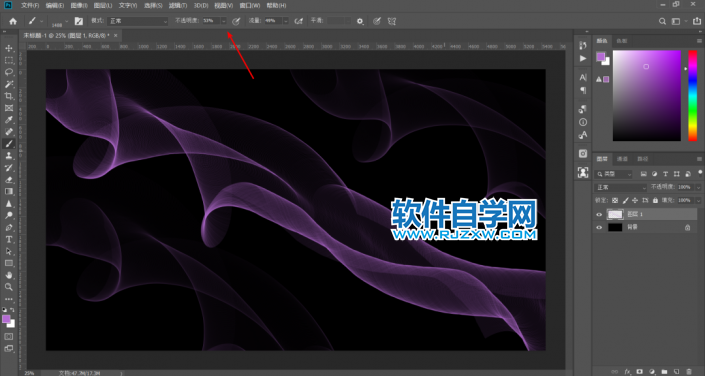This screenshot has height=376, width=705.
Task: Open the painting mode dropdown
Action: 138,21
